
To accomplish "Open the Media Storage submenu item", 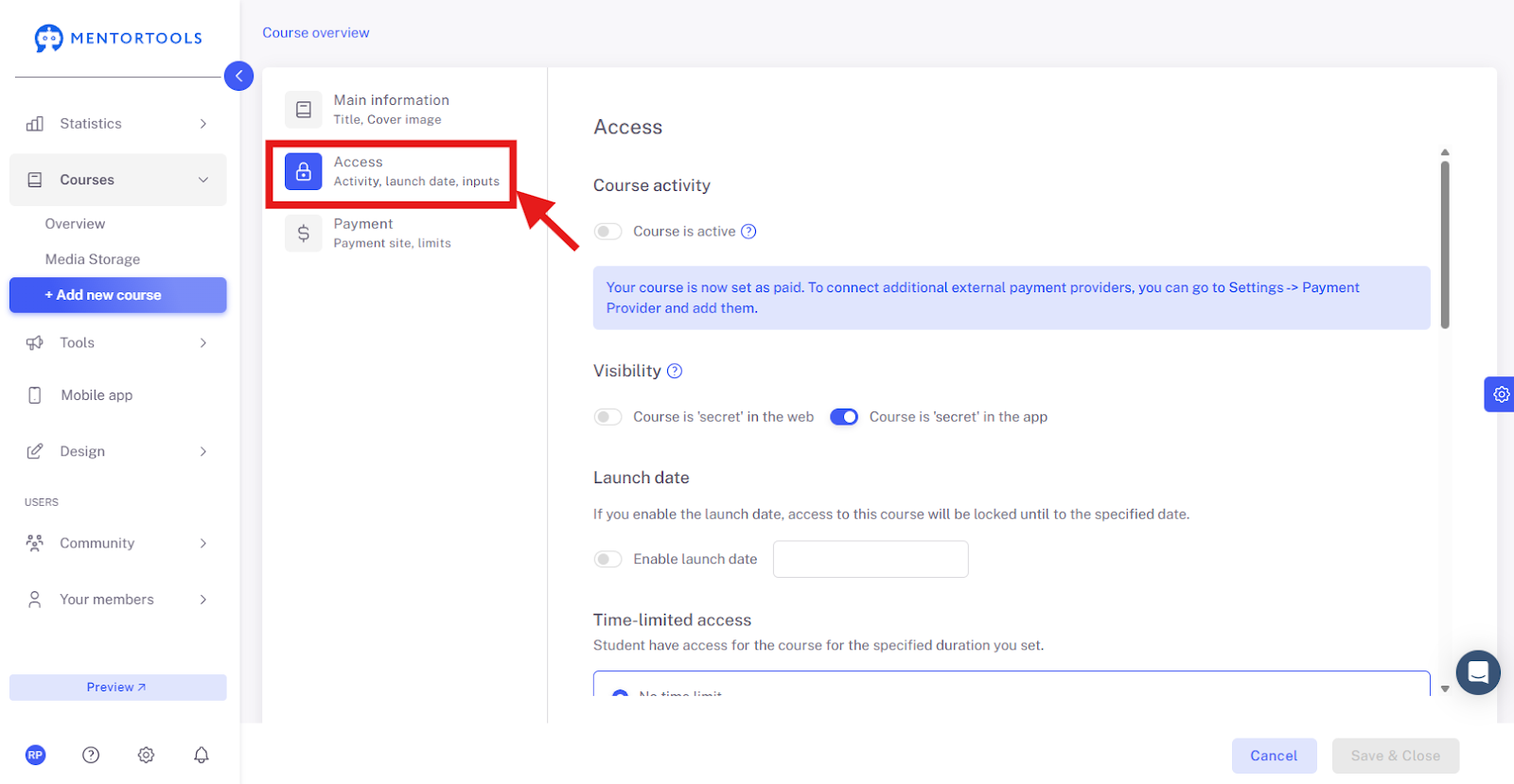I will [93, 259].
